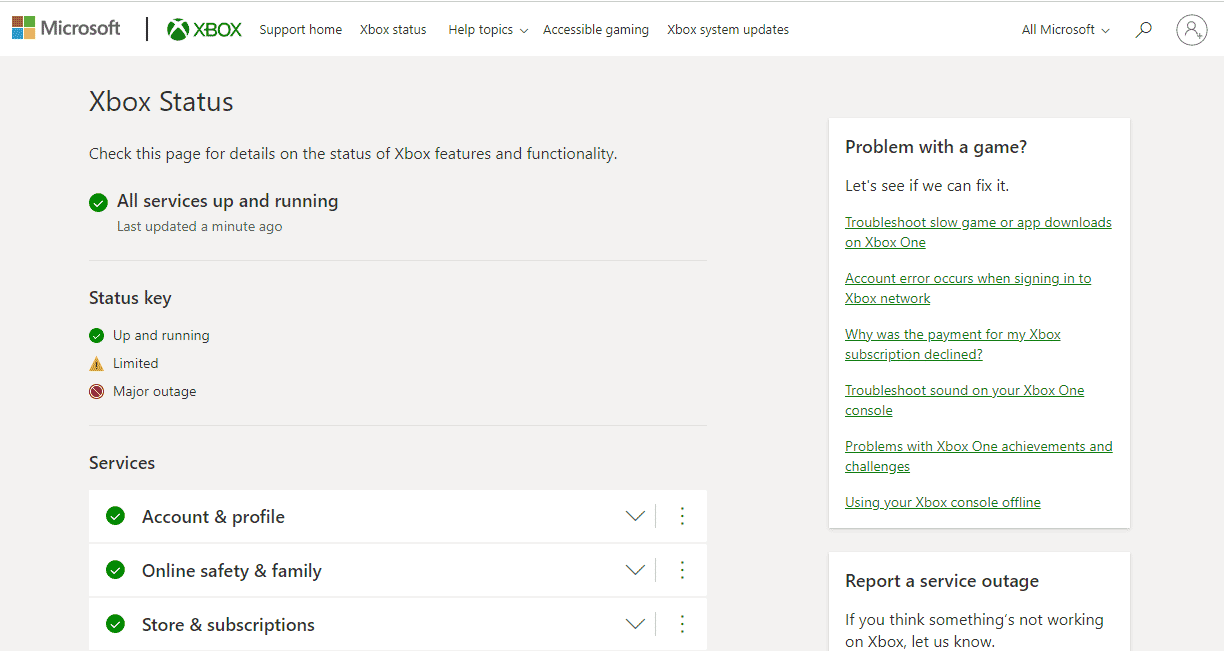Click the Status key heading
1224x651 pixels.
[130, 298]
